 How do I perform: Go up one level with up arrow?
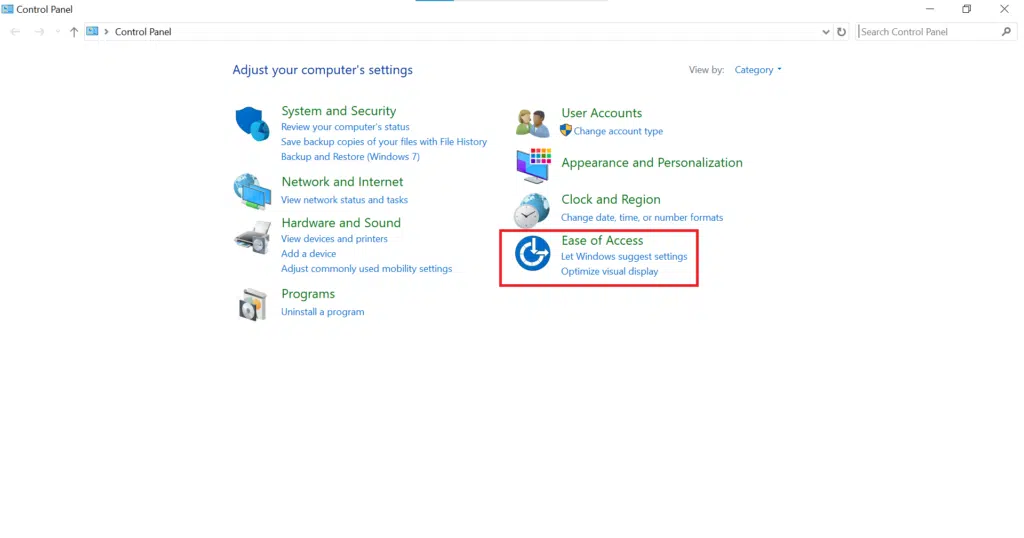74,31
